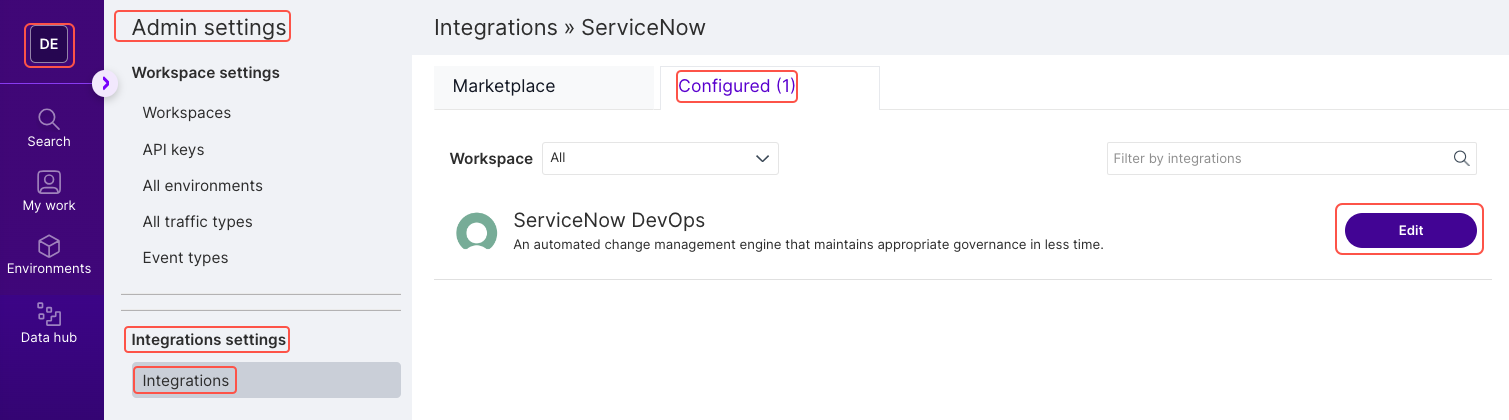Click the Workspace settings section heading
The height and width of the screenshot is (420, 1509).
206,72
